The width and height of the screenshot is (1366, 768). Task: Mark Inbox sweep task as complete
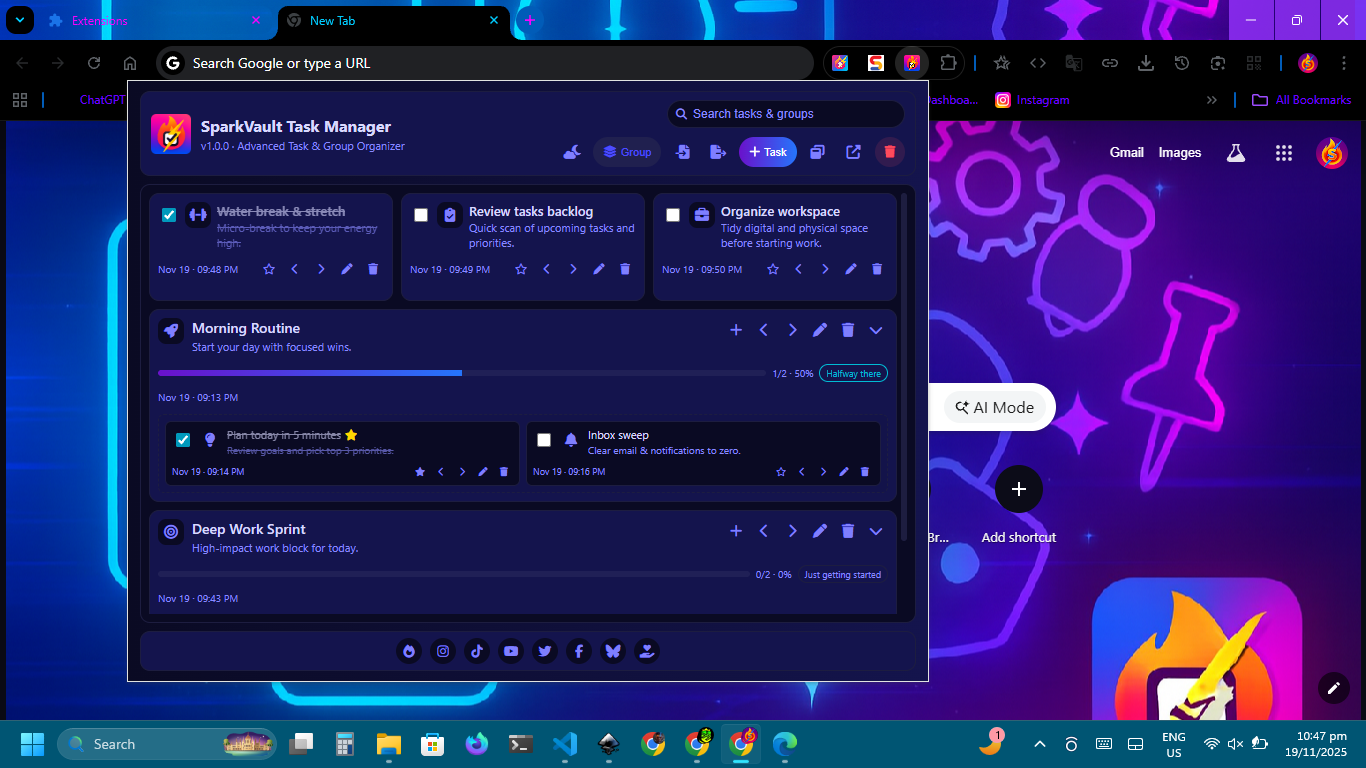click(544, 440)
